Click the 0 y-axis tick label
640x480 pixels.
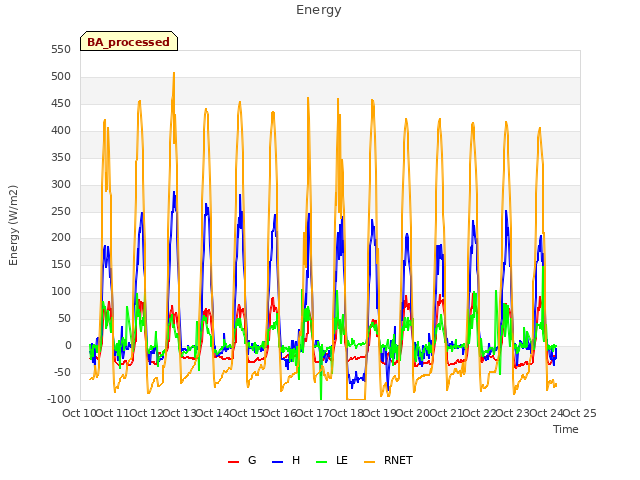(68, 345)
